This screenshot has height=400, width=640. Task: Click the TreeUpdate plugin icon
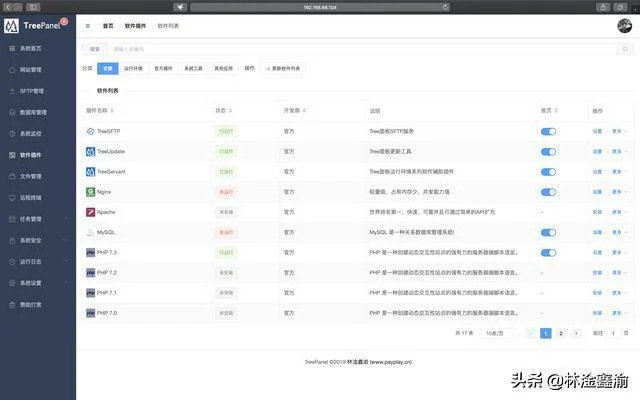[x=90, y=151]
